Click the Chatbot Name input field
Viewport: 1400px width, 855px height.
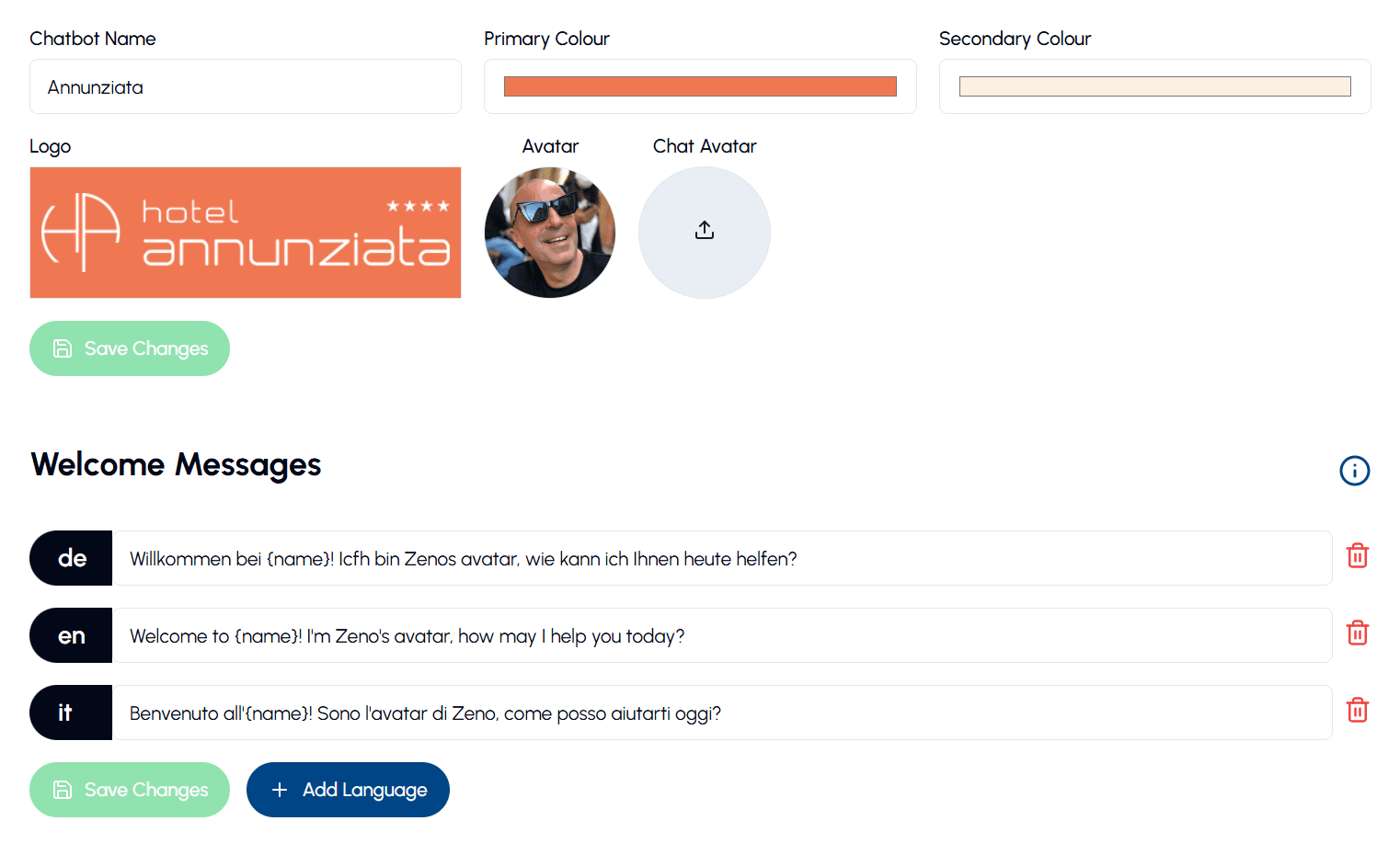click(x=246, y=87)
